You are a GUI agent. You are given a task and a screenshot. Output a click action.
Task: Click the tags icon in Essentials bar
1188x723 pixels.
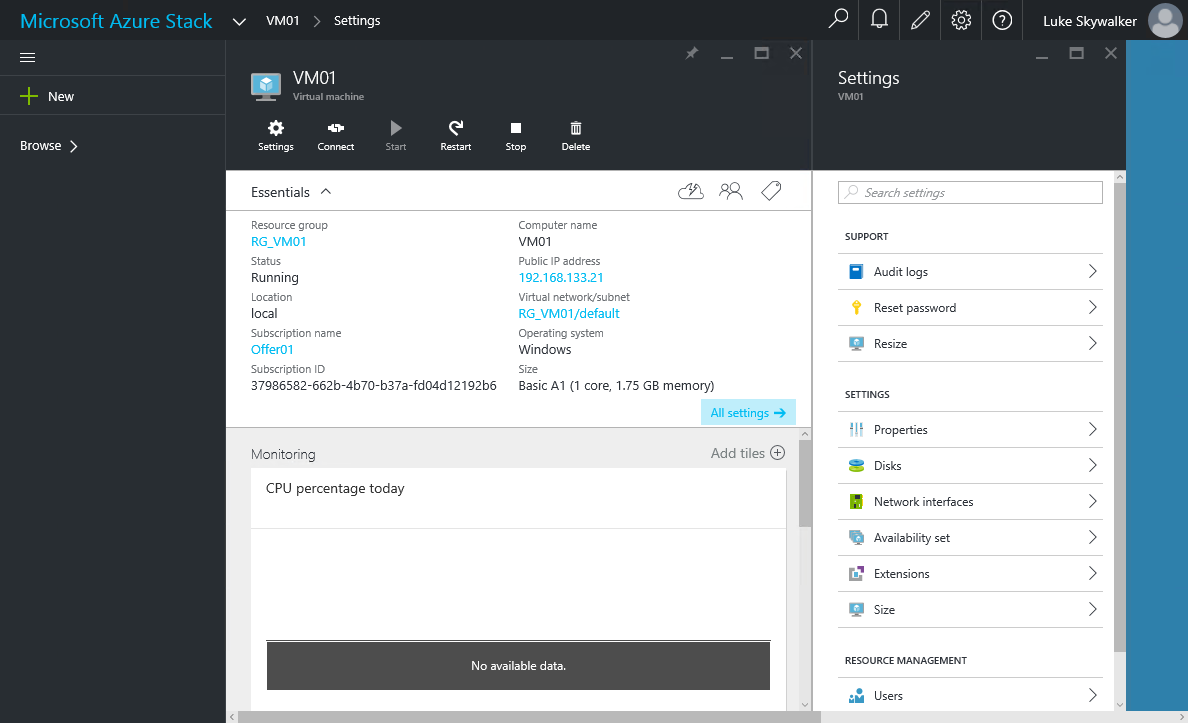(x=770, y=191)
